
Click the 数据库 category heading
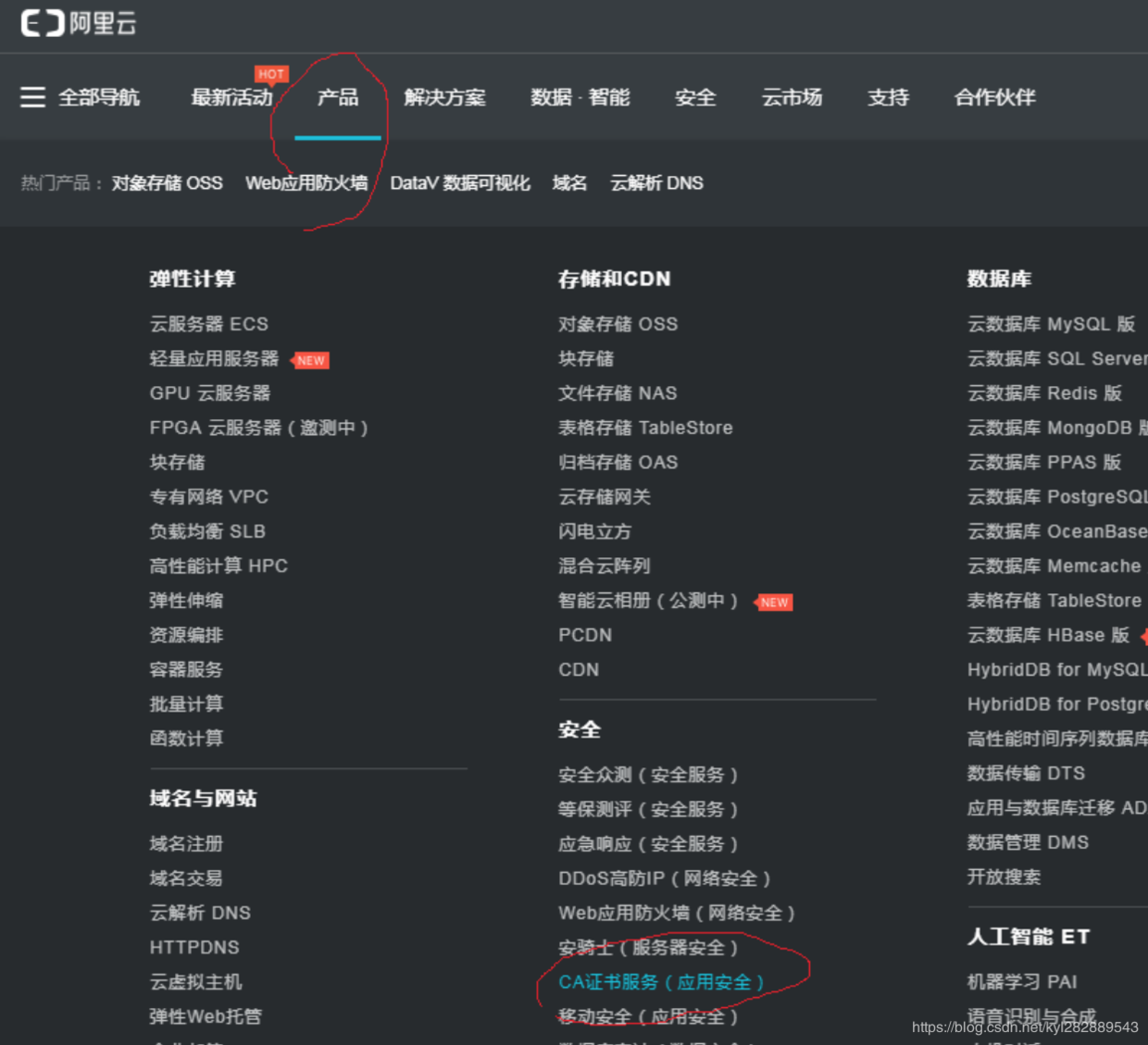[999, 279]
